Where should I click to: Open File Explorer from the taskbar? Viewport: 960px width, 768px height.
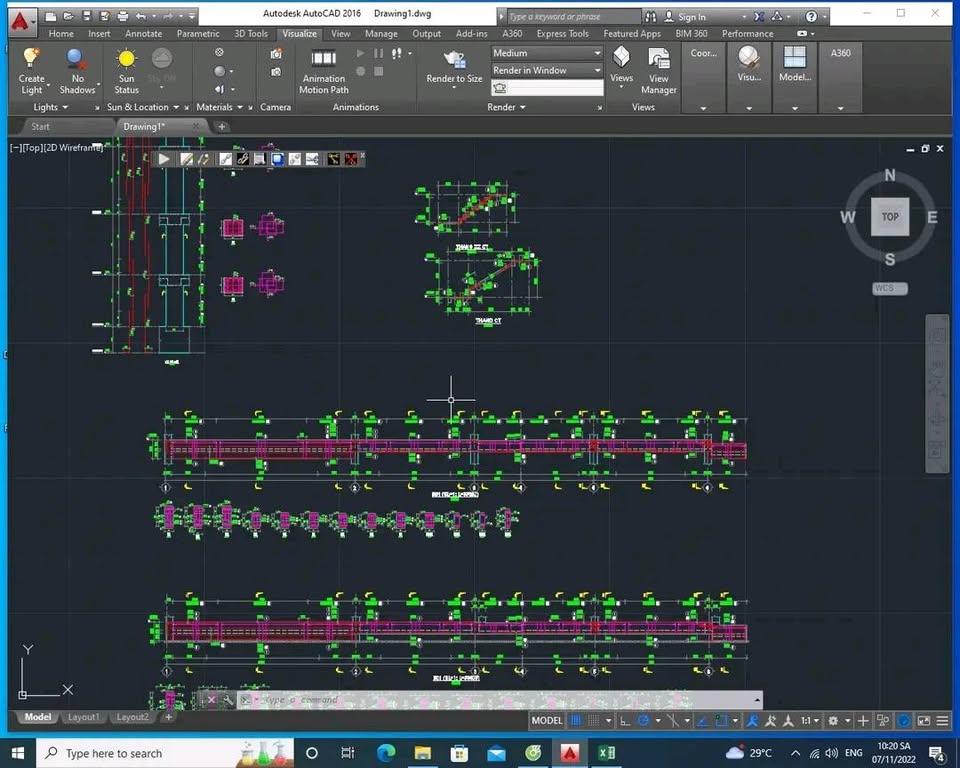click(422, 753)
